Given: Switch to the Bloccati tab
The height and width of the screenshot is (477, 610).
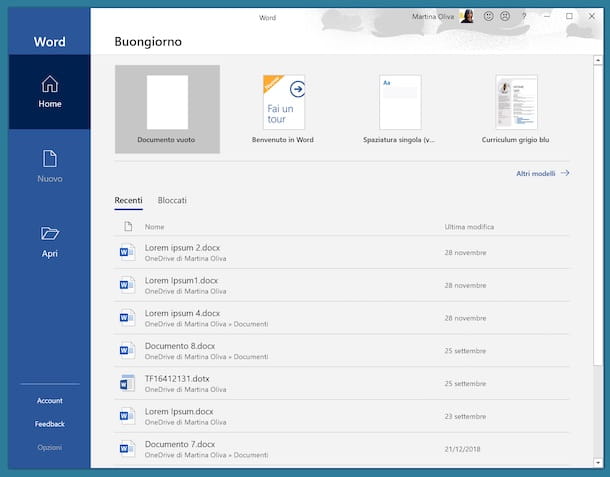Looking at the screenshot, I should point(172,200).
